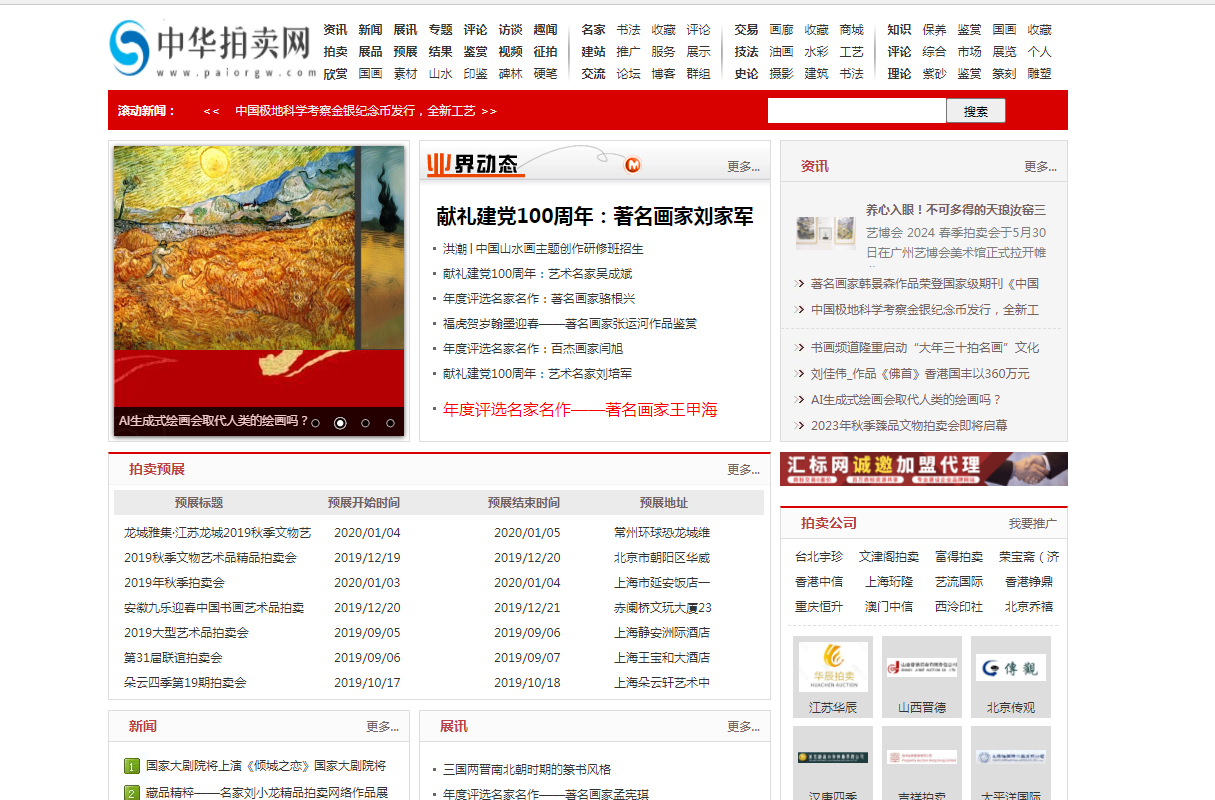
Task: Open preview 安徽九乐迎春中国书画艺术品拍卖
Action: (214, 608)
